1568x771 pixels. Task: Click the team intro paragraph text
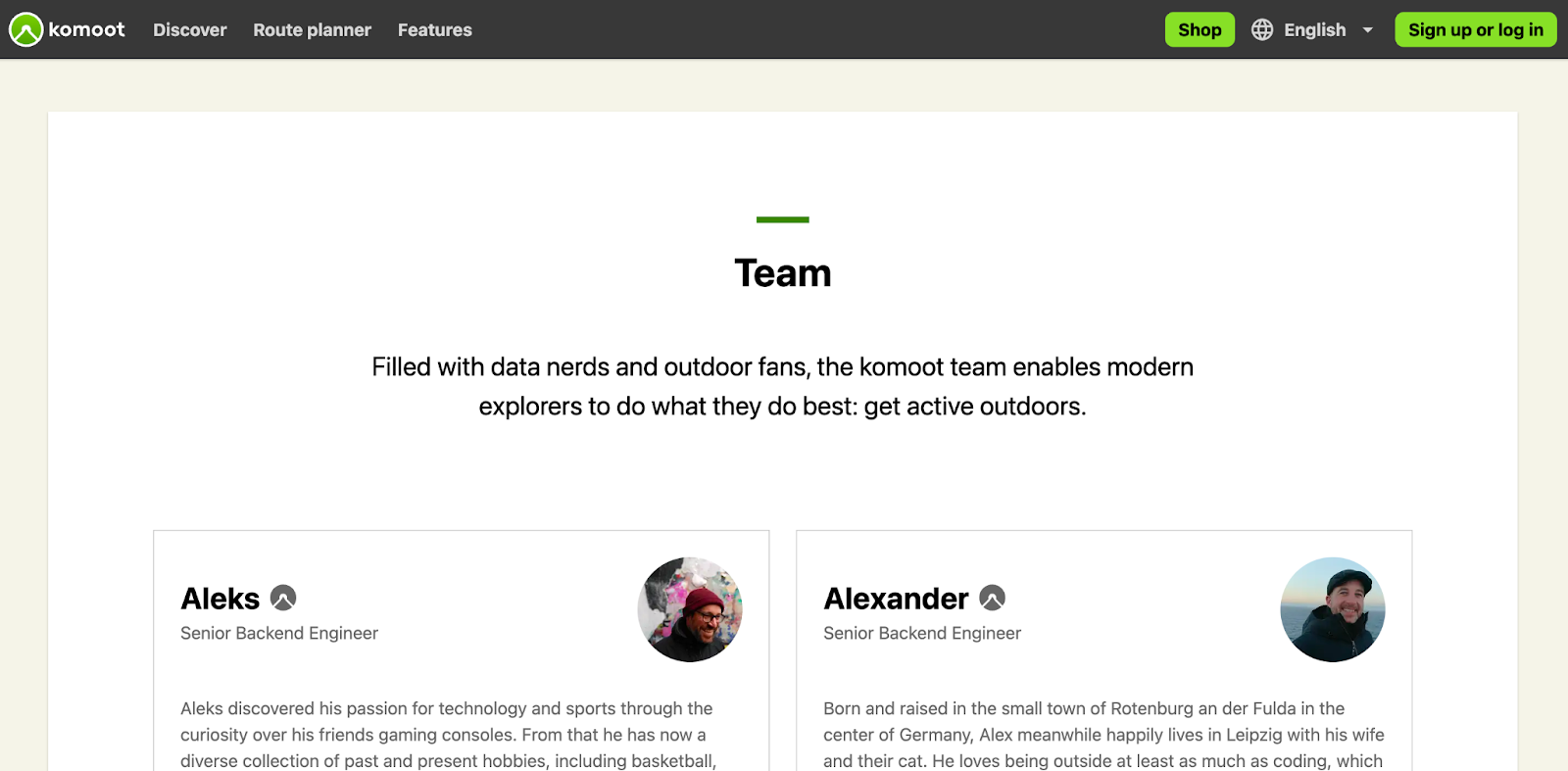click(783, 386)
